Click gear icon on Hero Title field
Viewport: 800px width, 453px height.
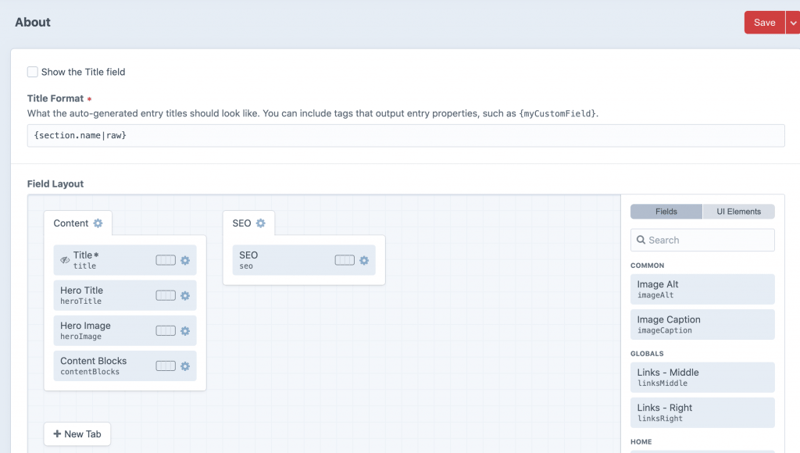pos(185,296)
